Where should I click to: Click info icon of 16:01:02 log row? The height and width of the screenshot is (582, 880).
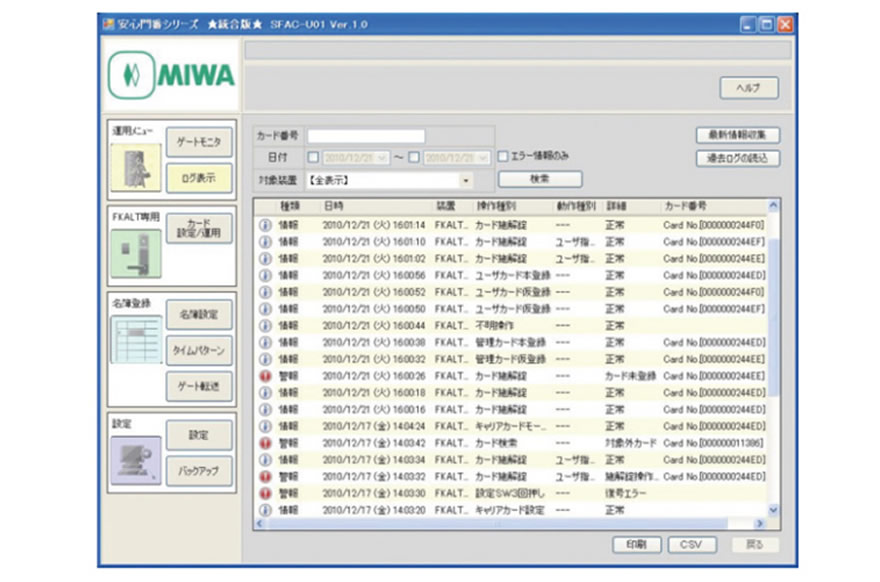(265, 259)
